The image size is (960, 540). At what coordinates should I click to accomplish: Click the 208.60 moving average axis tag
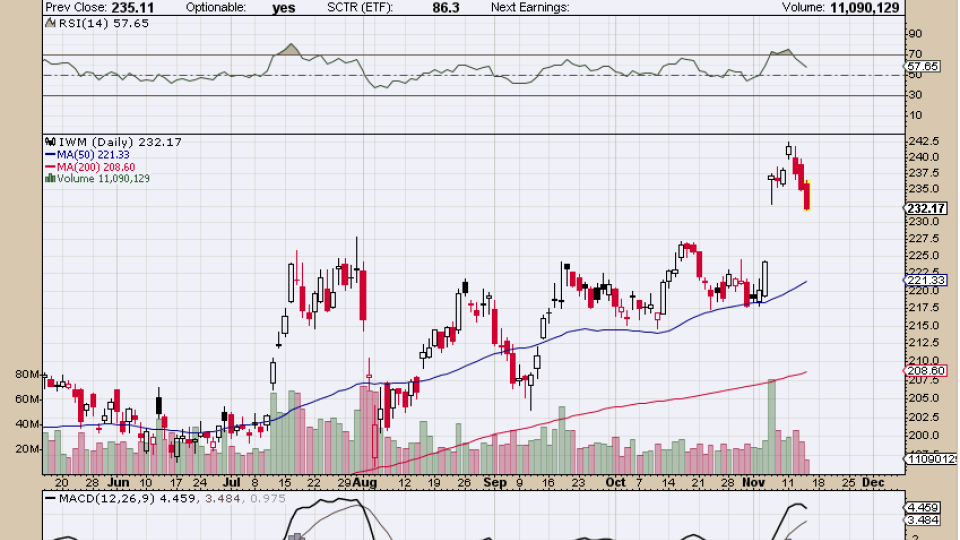[x=925, y=371]
